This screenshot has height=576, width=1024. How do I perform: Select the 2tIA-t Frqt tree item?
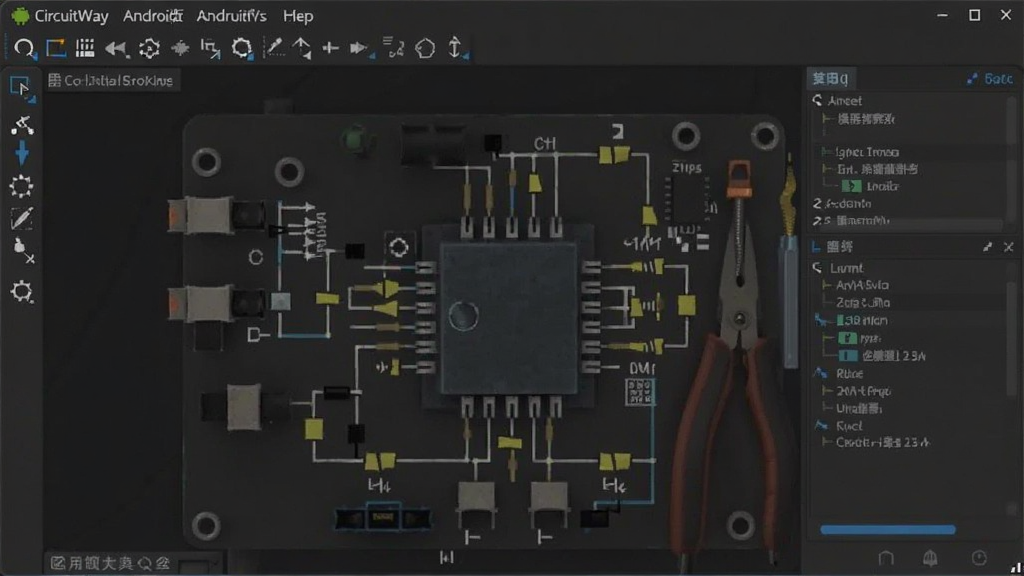pos(863,391)
